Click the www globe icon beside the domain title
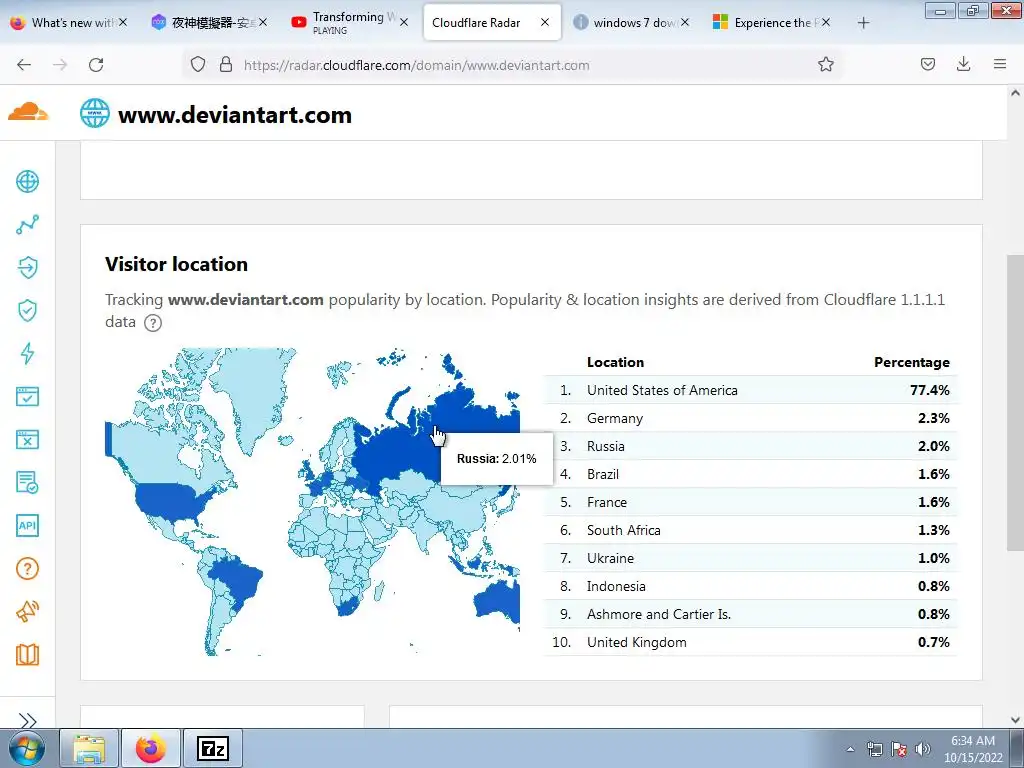This screenshot has width=1024, height=768. point(95,113)
